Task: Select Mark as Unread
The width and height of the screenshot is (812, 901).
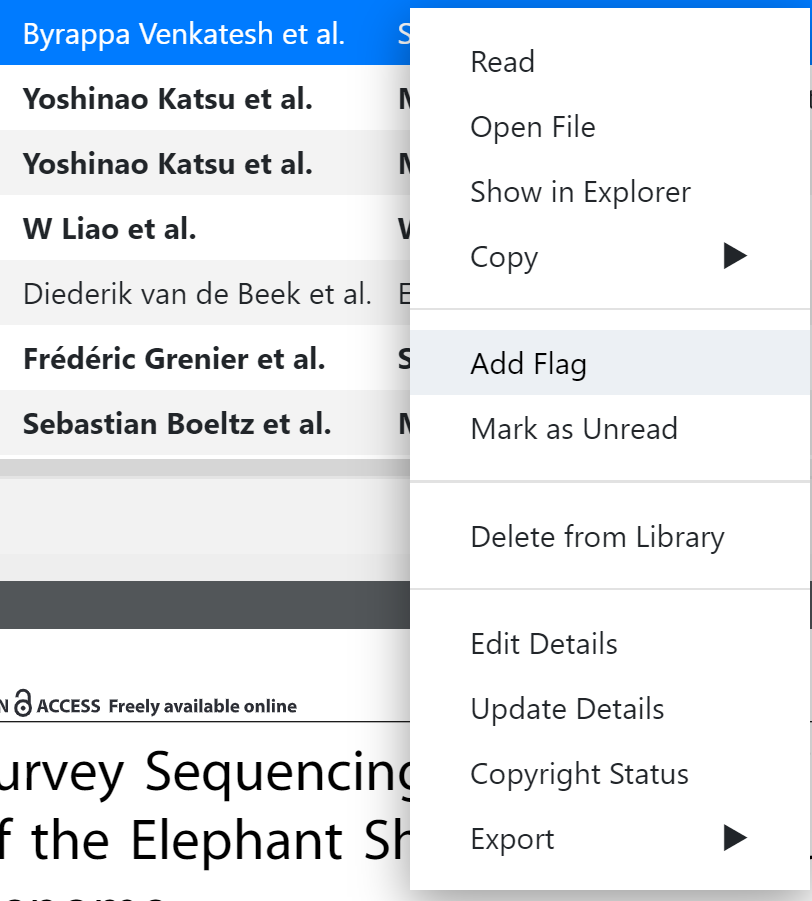Action: coord(573,428)
